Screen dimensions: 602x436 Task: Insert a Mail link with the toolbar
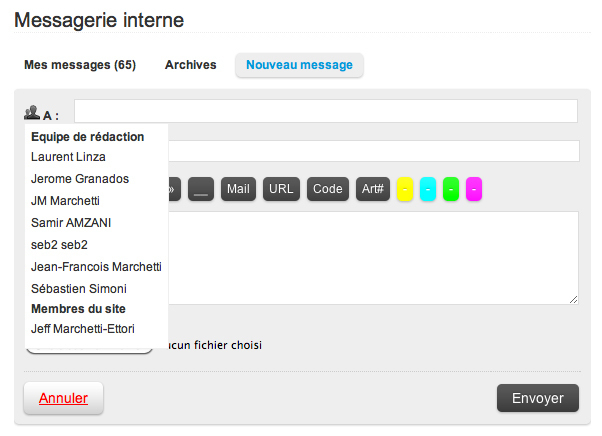[239, 189]
